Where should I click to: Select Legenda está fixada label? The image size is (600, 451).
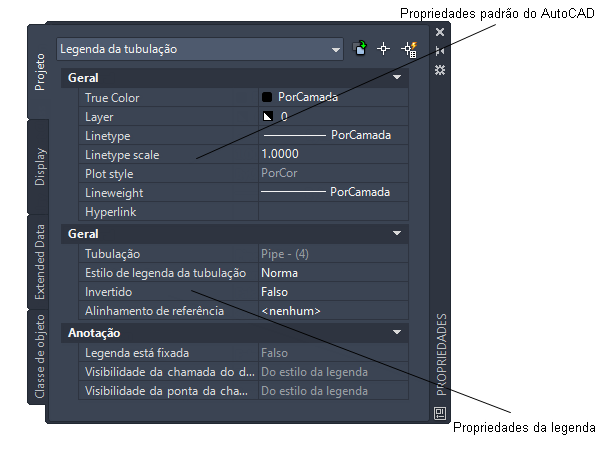click(137, 353)
